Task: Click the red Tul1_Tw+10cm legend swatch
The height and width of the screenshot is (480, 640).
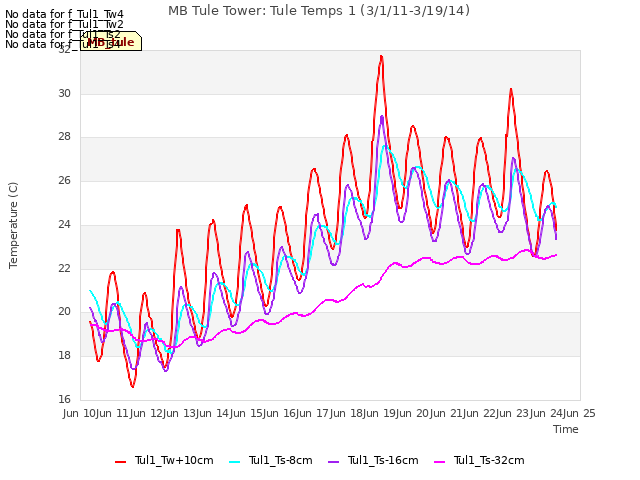Action: (x=120, y=462)
